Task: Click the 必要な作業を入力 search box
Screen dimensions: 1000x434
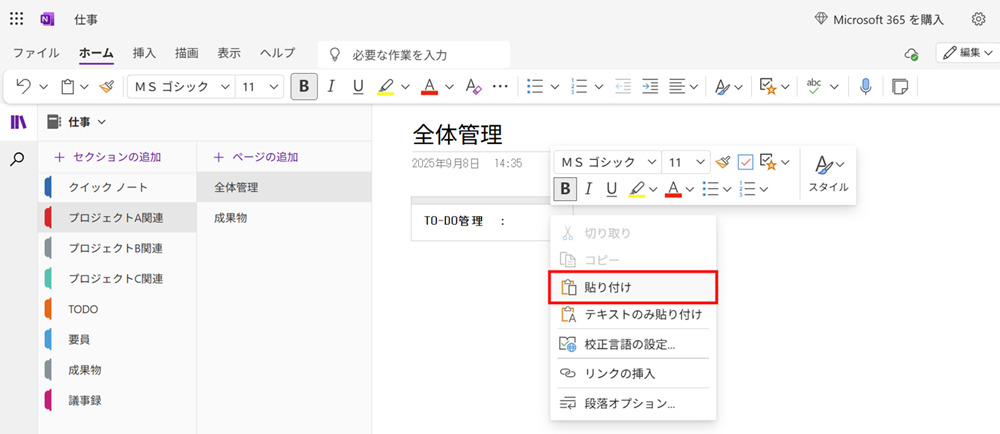Action: point(414,55)
